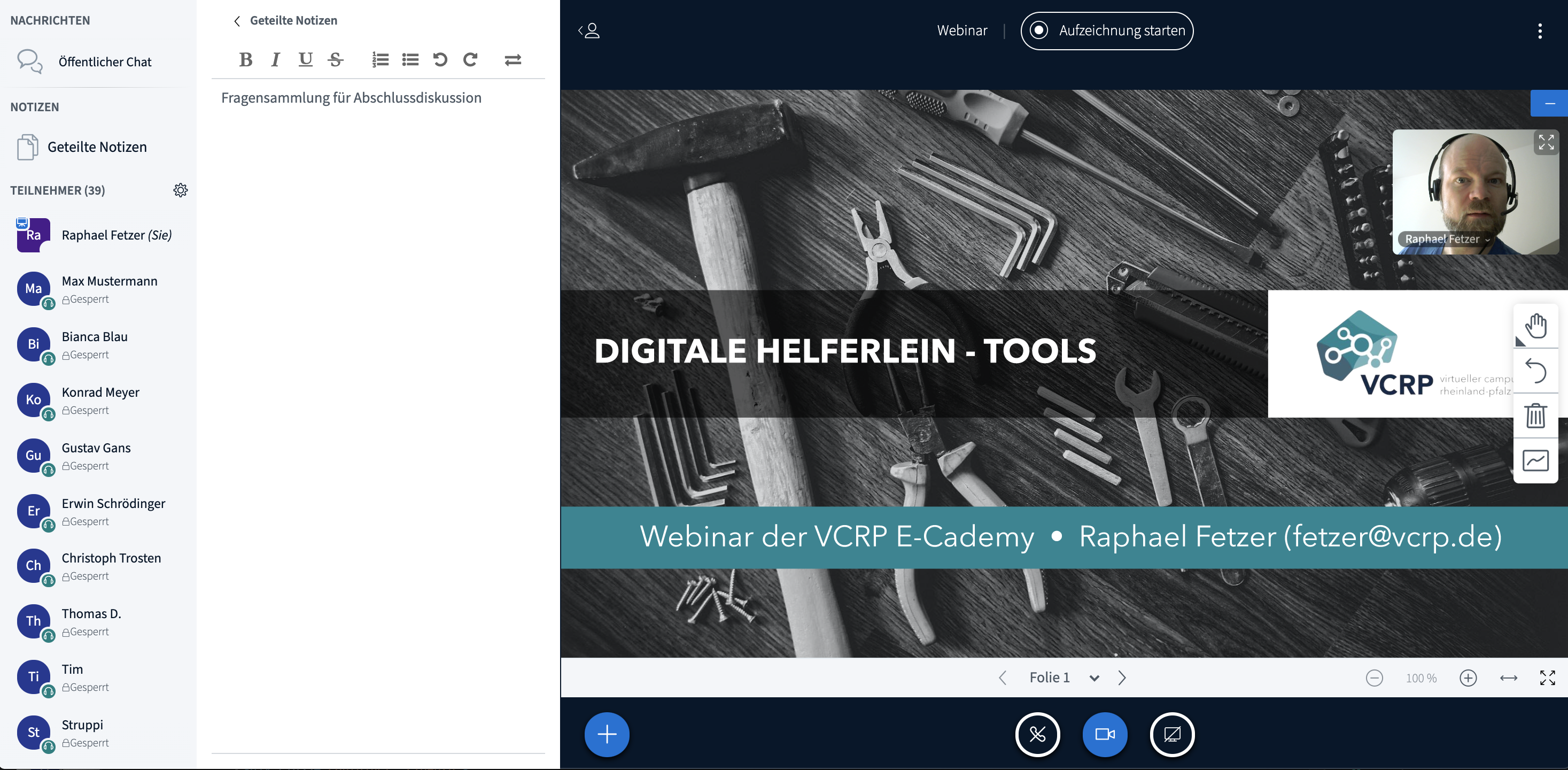Undo last edit in notes toolbar
This screenshot has width=1568, height=770.
click(440, 60)
